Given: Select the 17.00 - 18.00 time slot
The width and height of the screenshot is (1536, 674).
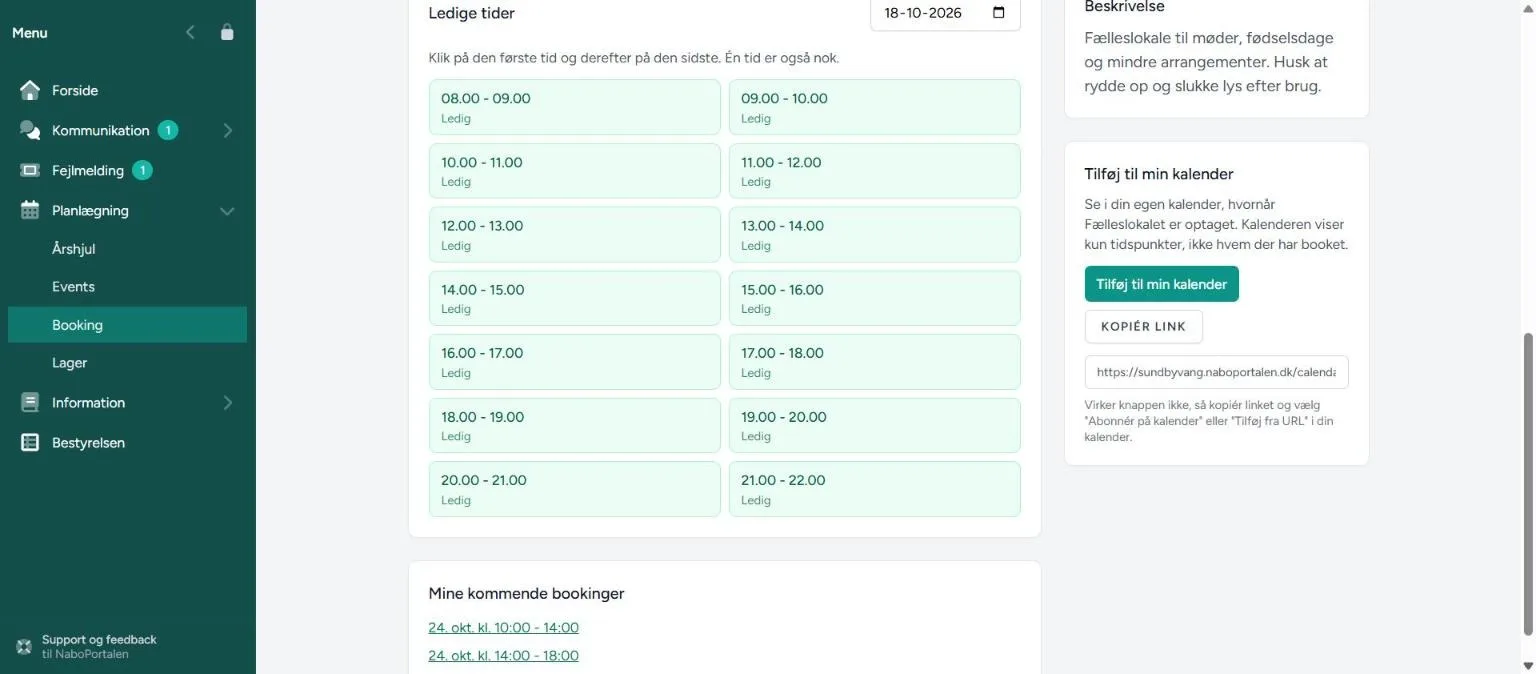Looking at the screenshot, I should (x=875, y=362).
